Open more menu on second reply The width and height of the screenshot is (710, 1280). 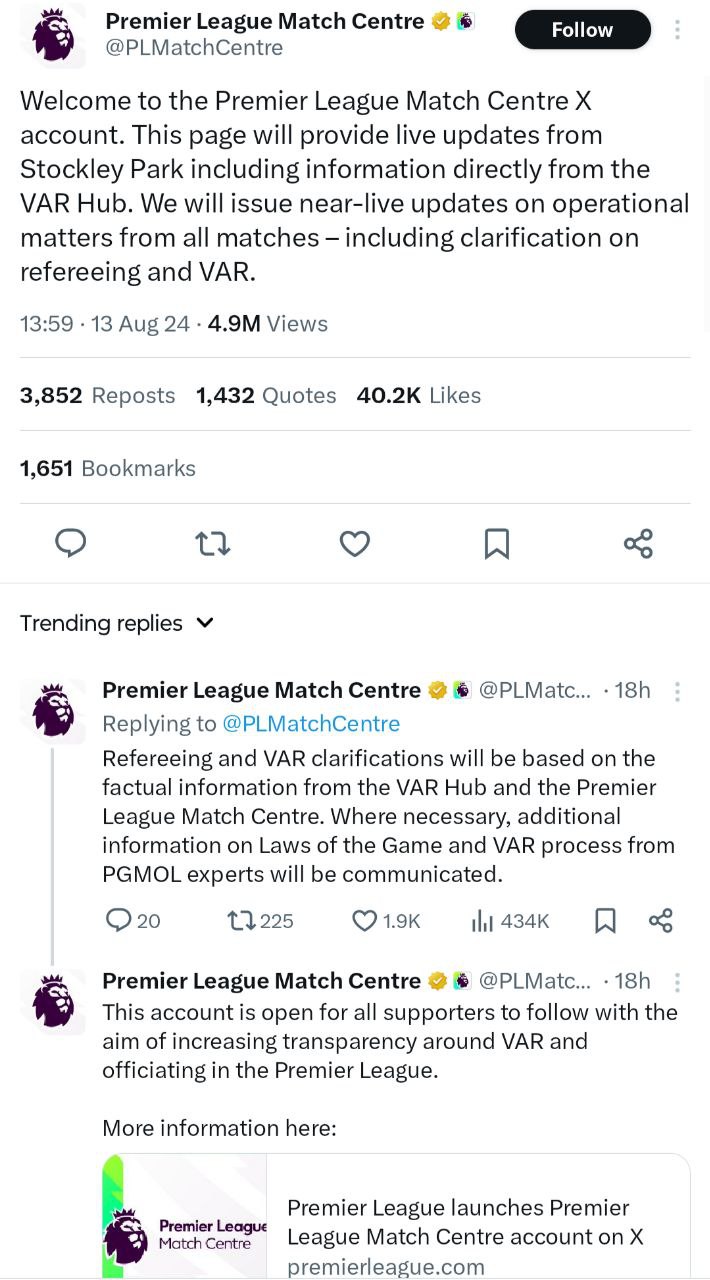click(x=677, y=981)
